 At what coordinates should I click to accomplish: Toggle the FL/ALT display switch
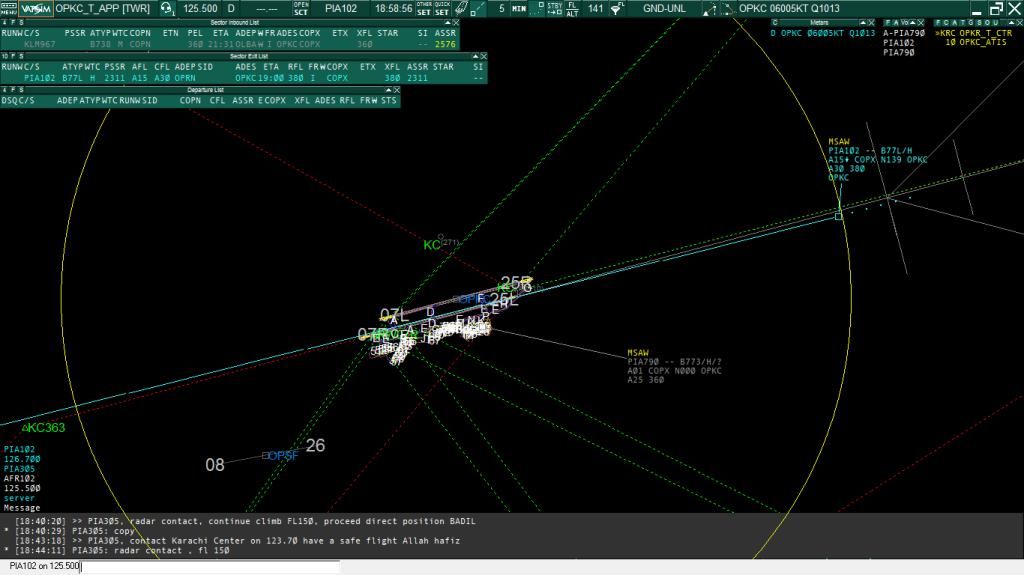(x=572, y=9)
